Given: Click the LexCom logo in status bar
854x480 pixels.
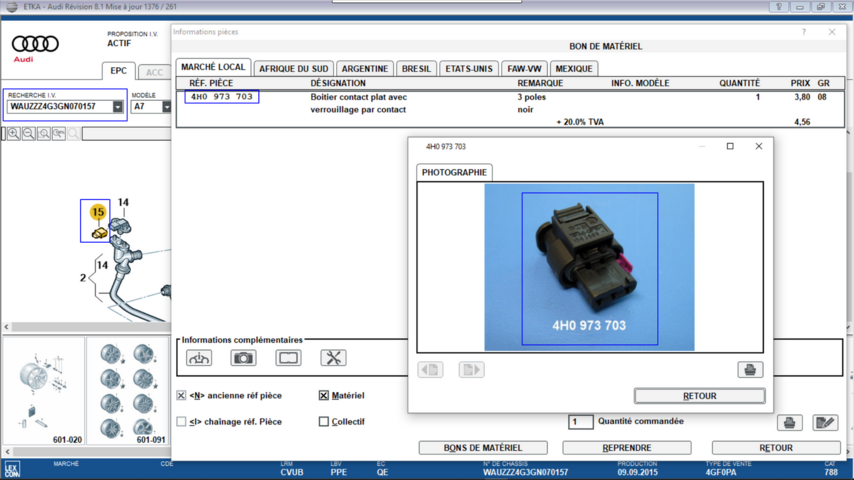Looking at the screenshot, I should 12,470.
